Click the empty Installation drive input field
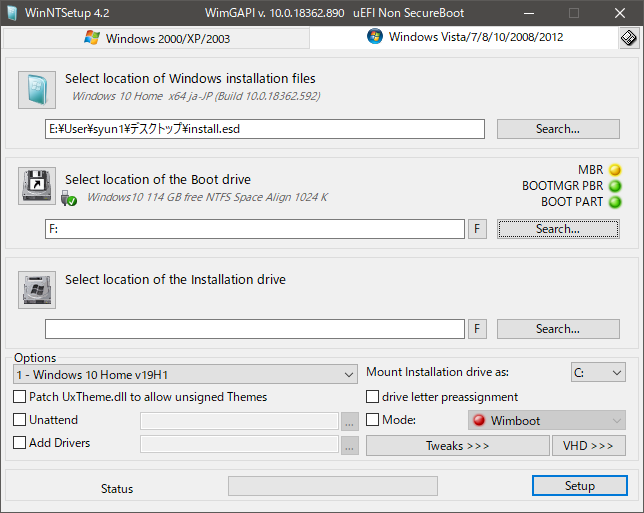The width and height of the screenshot is (644, 513). [x=255, y=329]
